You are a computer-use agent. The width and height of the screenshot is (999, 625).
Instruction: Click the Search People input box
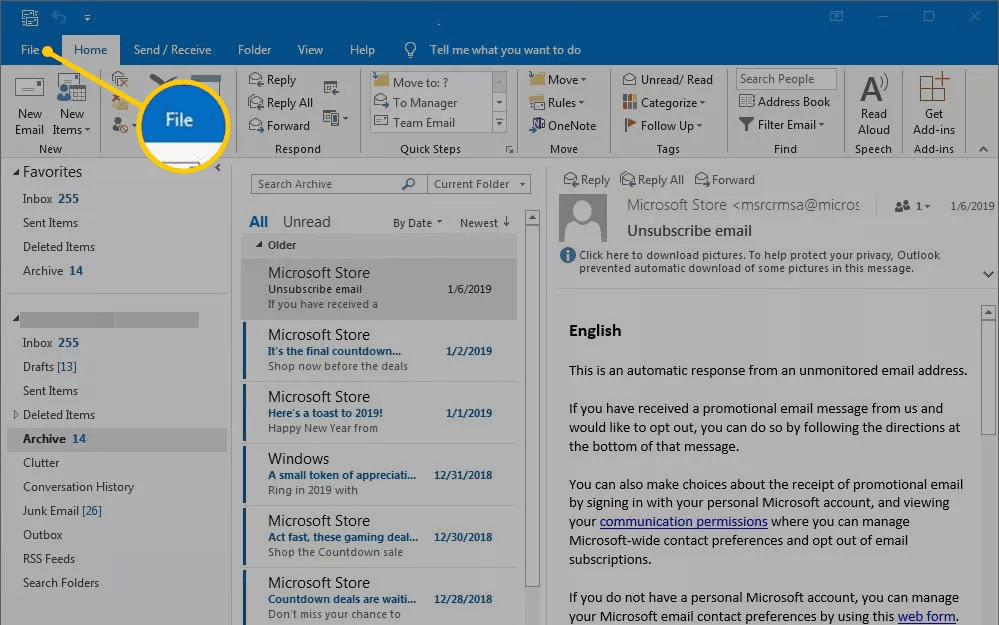tap(788, 79)
